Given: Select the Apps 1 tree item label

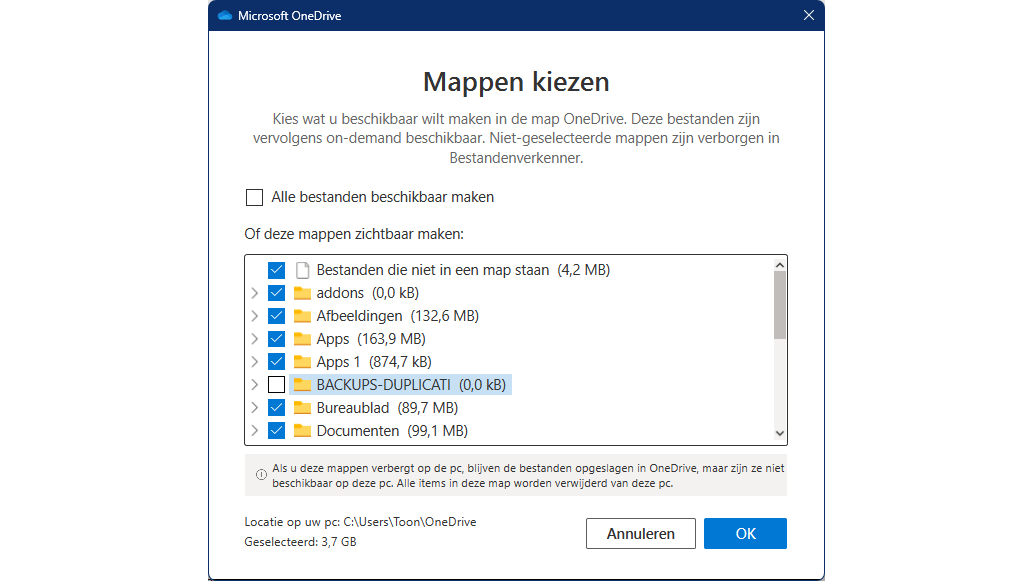Looking at the screenshot, I should [x=339, y=362].
